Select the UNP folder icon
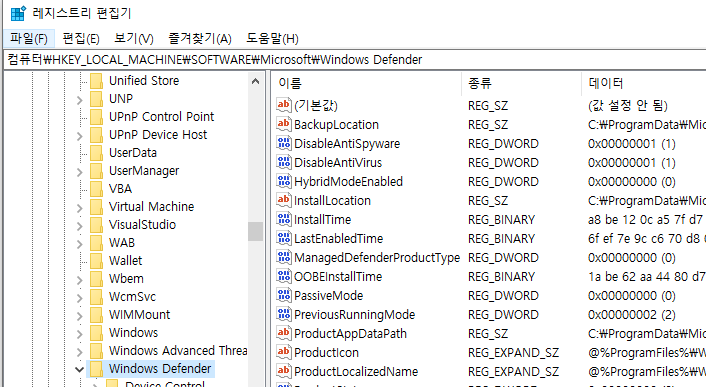The image size is (706, 387). pyautogui.click(x=96, y=99)
